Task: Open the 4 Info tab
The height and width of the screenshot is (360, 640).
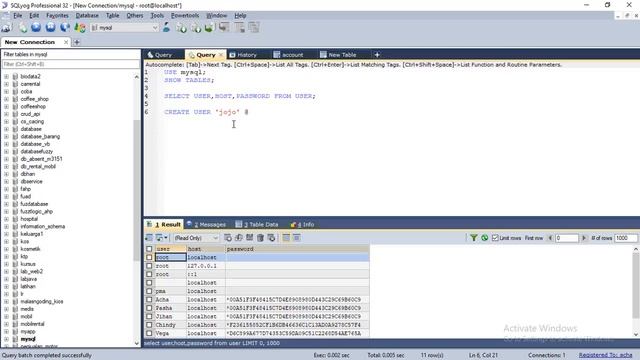Action: (302, 224)
